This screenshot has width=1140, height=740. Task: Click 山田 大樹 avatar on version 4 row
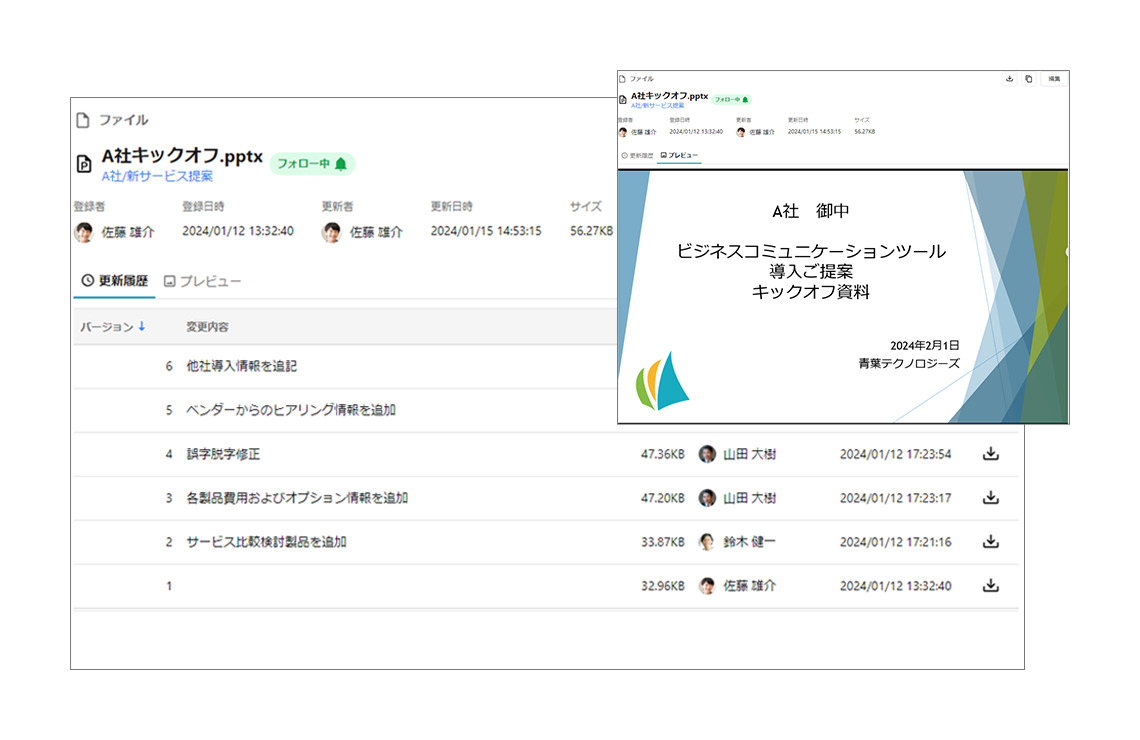tap(707, 454)
